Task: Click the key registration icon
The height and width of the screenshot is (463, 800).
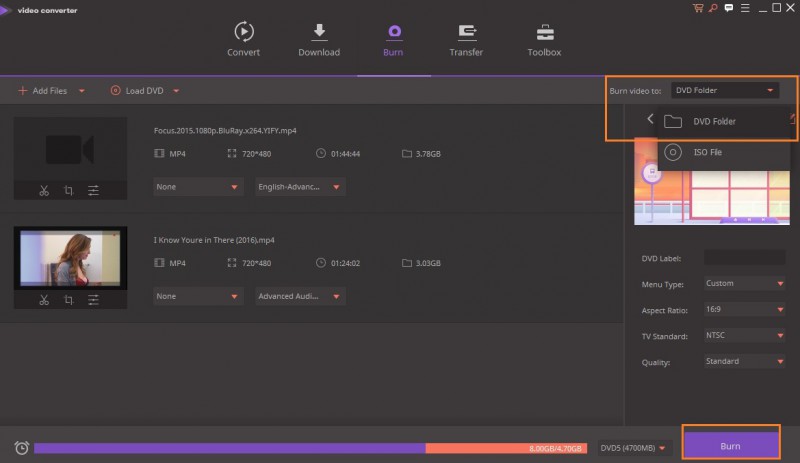Action: tap(711, 8)
